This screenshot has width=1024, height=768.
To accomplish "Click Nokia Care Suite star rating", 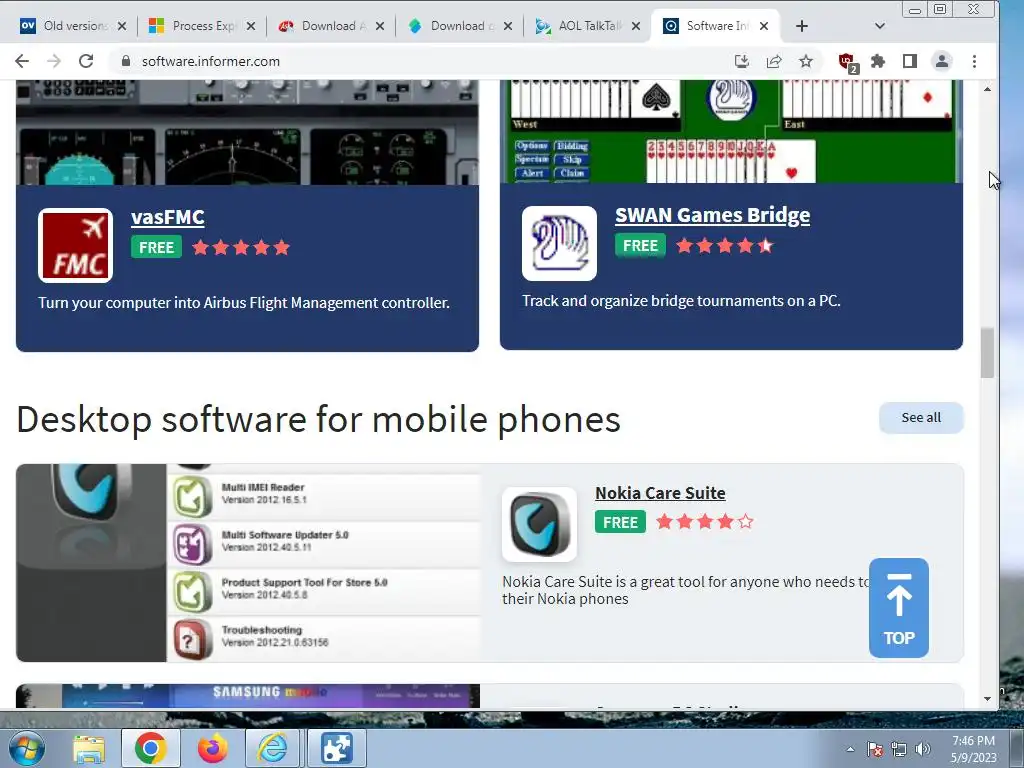I will tap(705, 522).
